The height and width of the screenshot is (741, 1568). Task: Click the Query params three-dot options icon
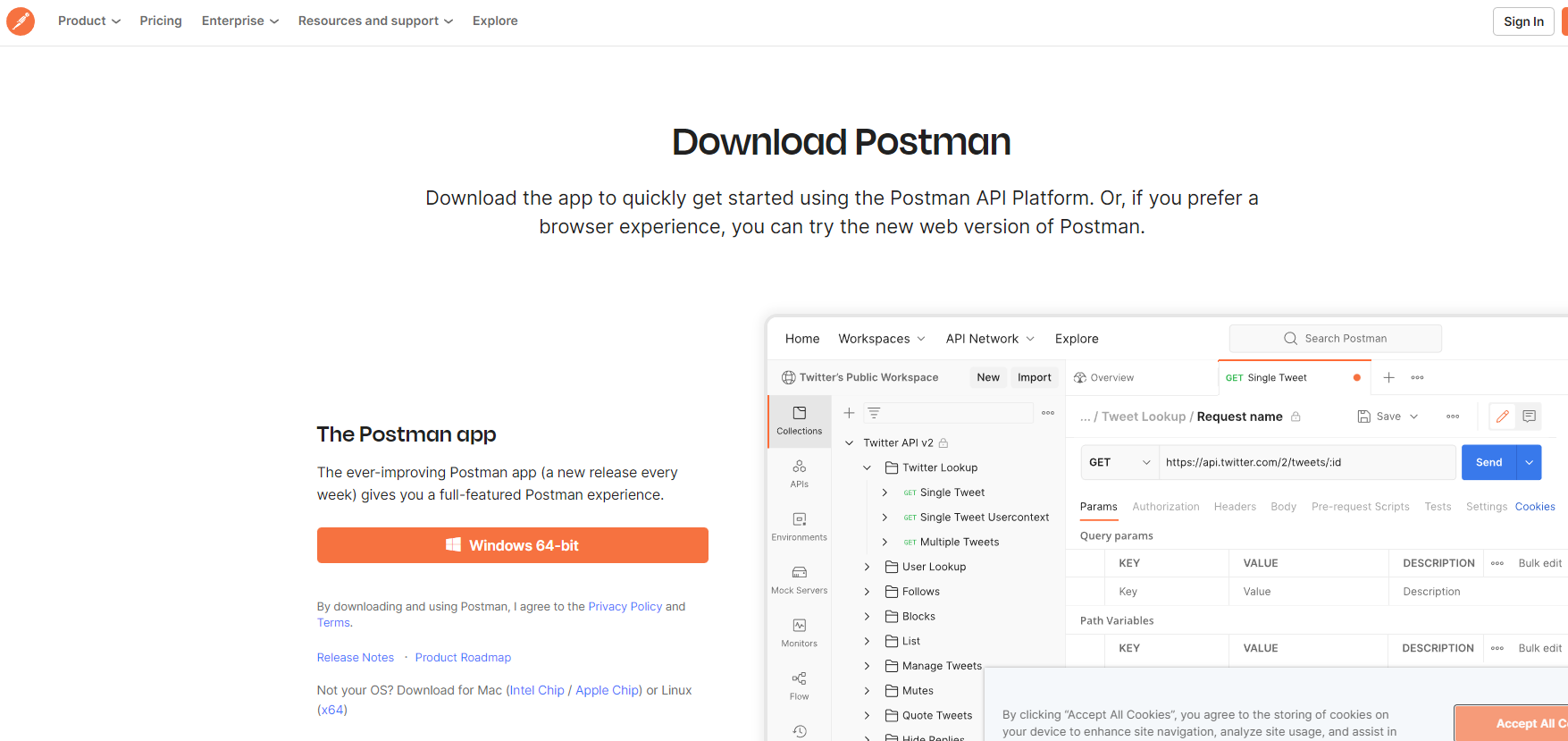click(x=1498, y=563)
